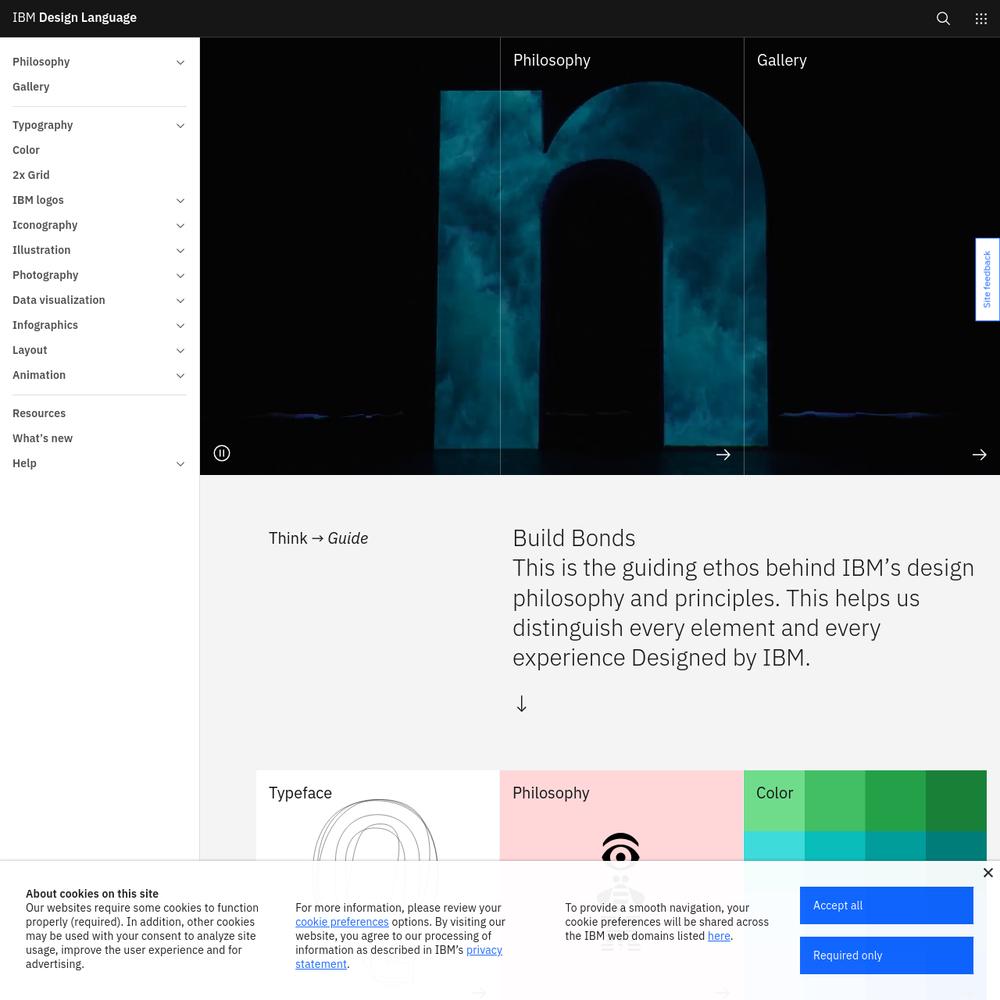
Task: Open Resources in the sidebar
Action: click(x=39, y=413)
